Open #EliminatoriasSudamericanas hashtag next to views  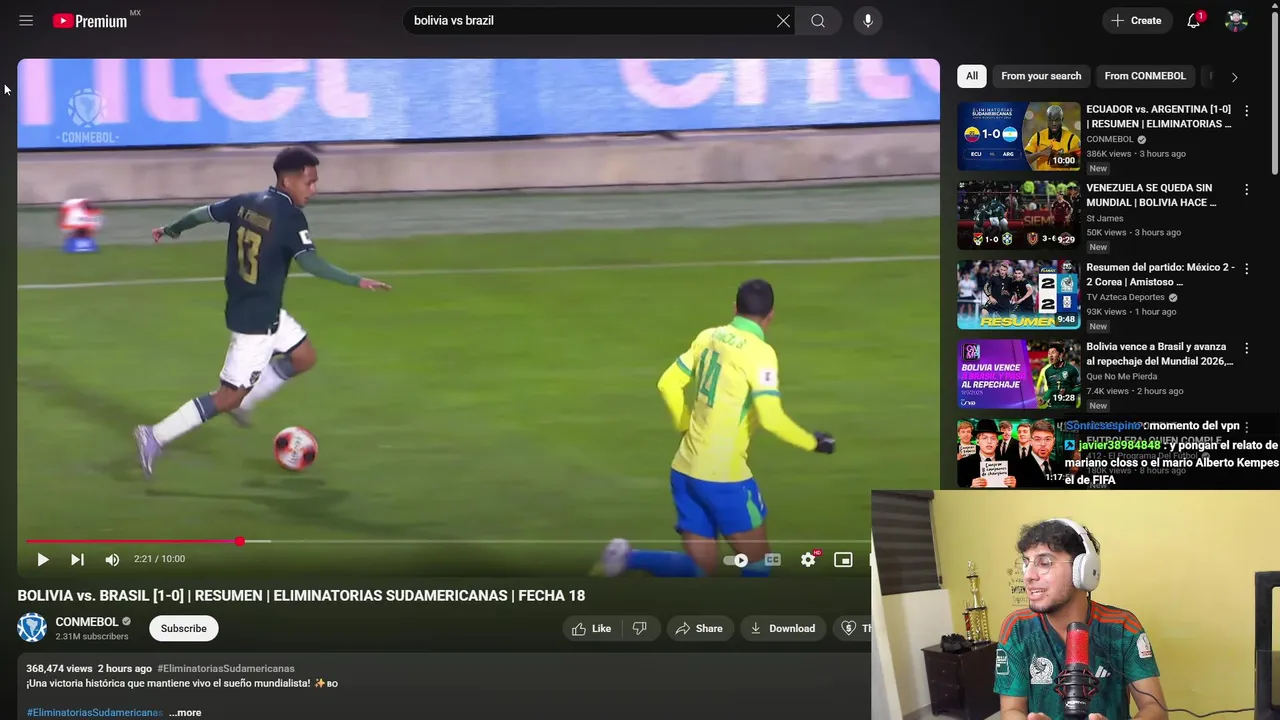pyautogui.click(x=226, y=669)
